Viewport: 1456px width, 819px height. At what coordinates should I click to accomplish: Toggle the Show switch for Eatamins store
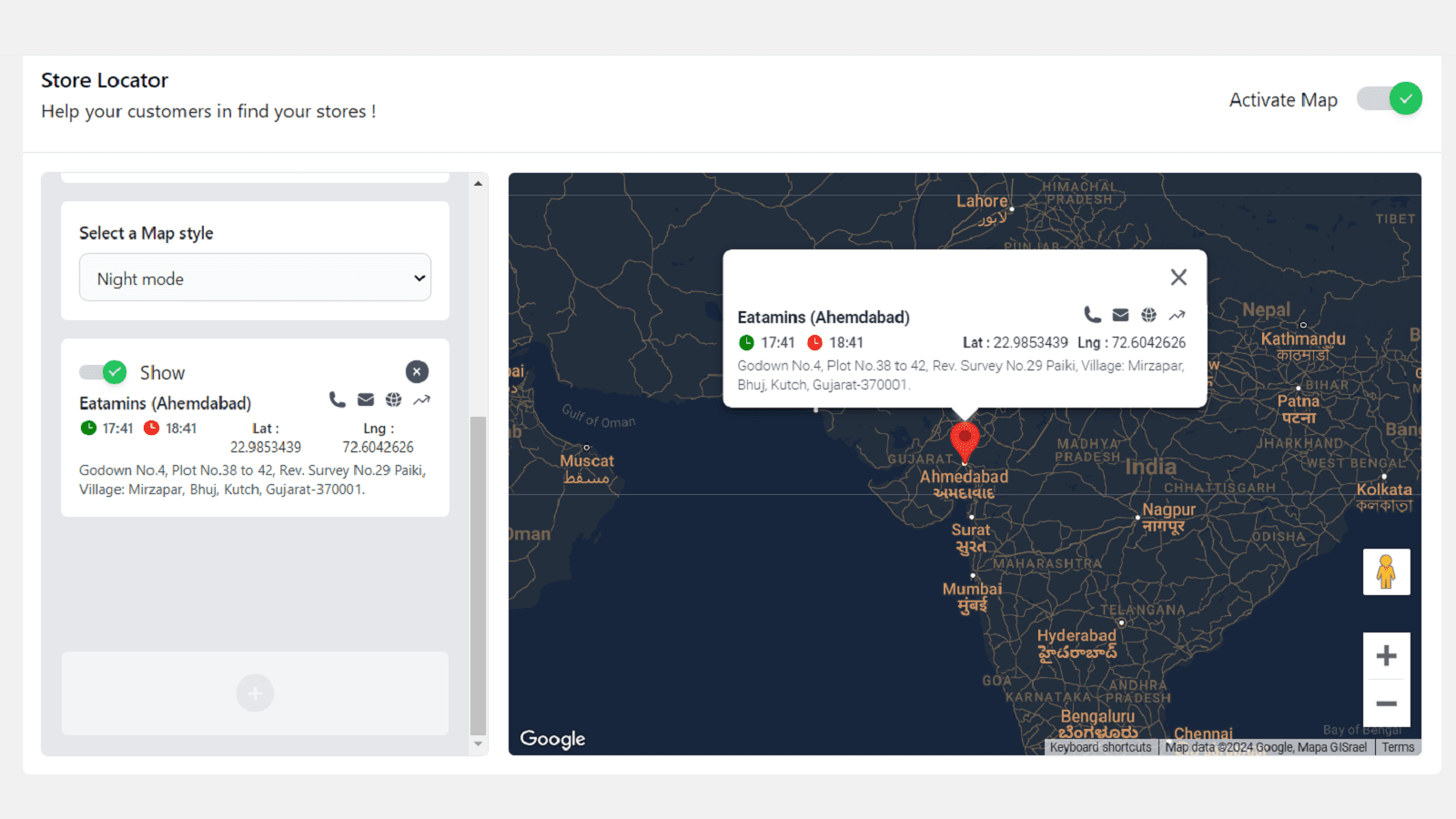tap(103, 372)
